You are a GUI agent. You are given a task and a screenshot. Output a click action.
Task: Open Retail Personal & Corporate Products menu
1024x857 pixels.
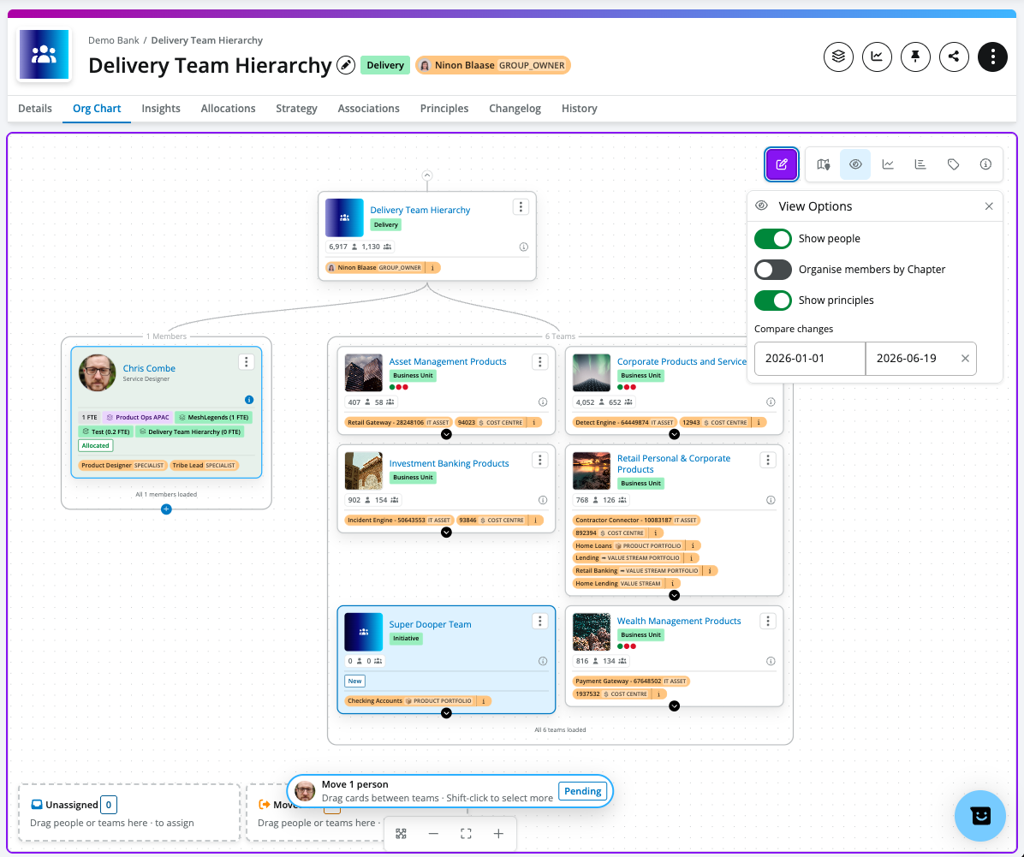click(x=768, y=460)
